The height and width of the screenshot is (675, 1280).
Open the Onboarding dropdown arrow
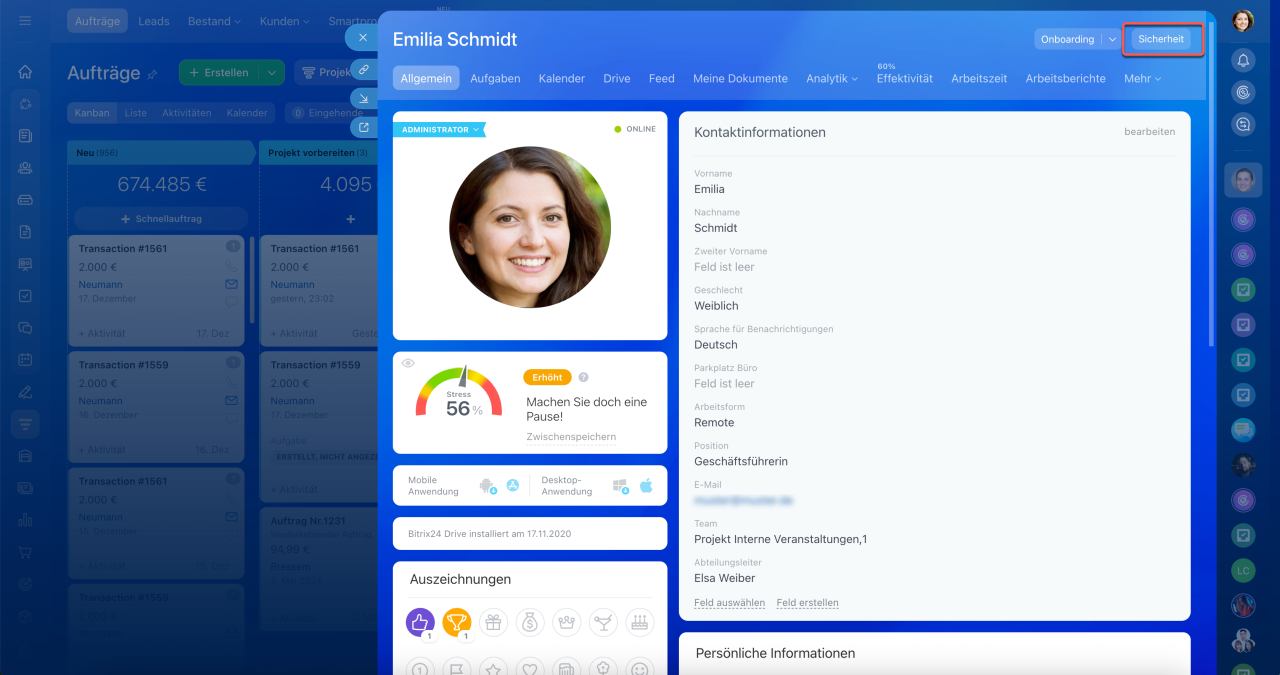1111,39
